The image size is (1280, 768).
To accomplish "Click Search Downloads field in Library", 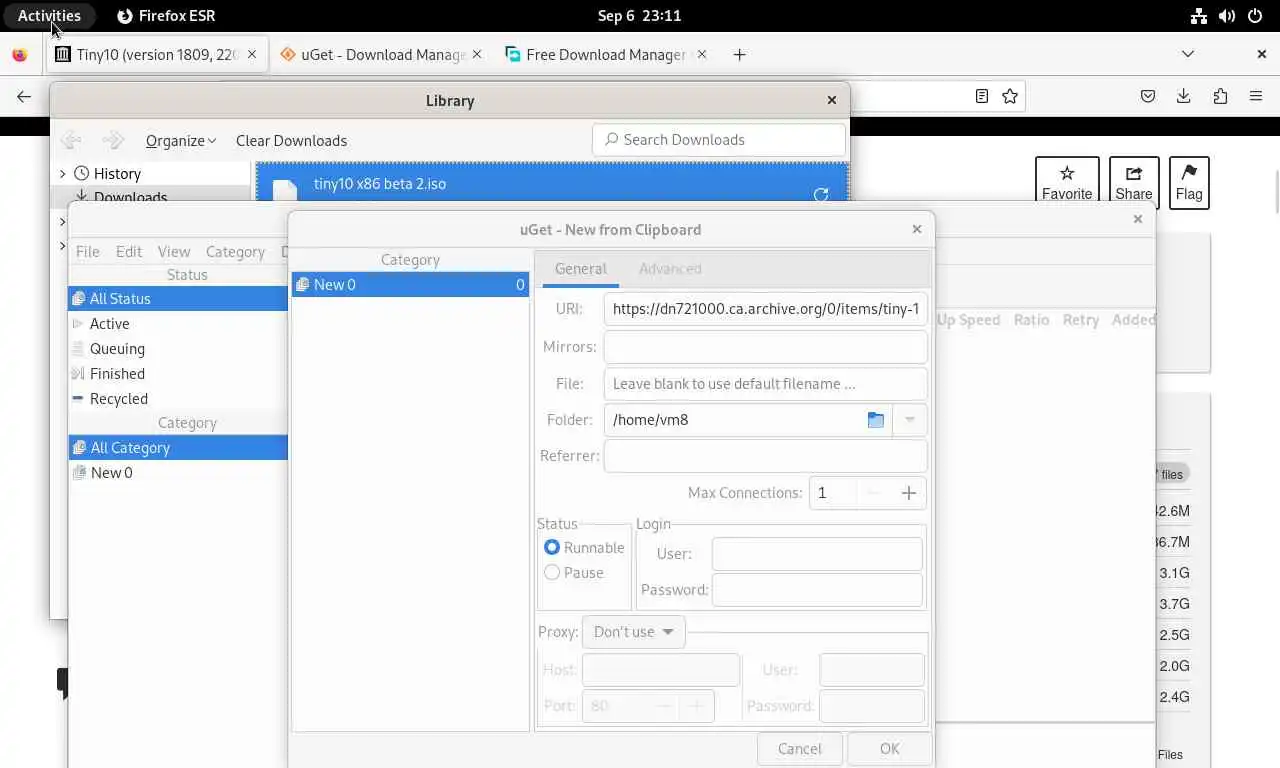I will tap(719, 140).
